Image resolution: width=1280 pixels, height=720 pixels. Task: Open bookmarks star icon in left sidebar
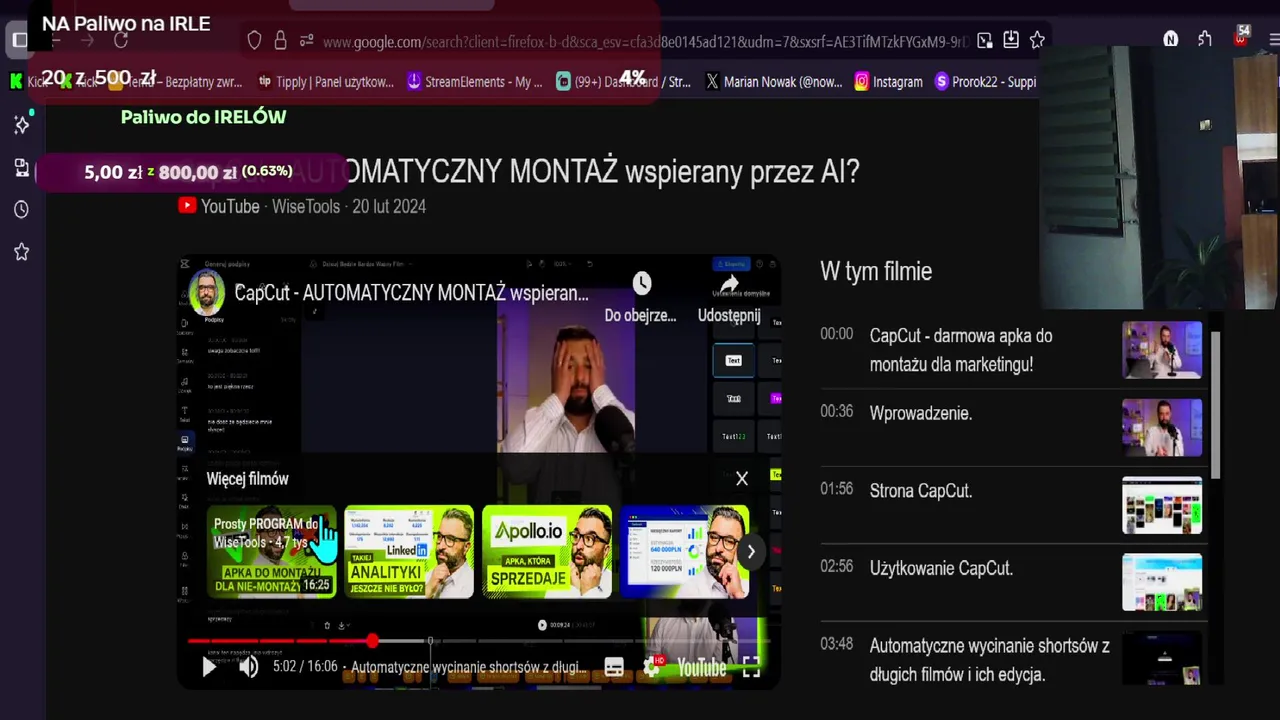coord(21,252)
